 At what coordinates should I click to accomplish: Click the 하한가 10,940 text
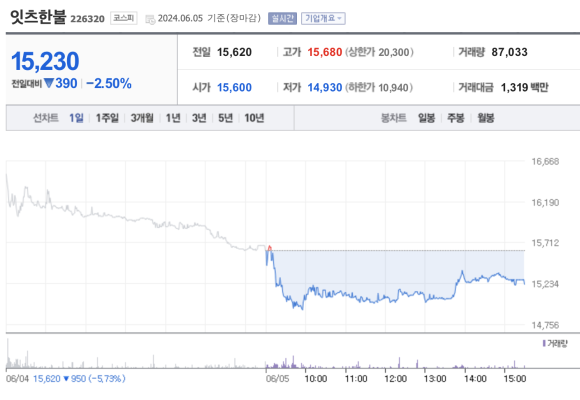tap(379, 88)
